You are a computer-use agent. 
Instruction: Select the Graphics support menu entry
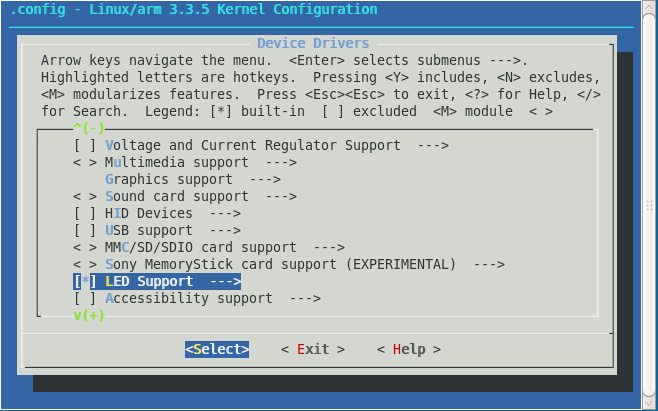coord(193,180)
